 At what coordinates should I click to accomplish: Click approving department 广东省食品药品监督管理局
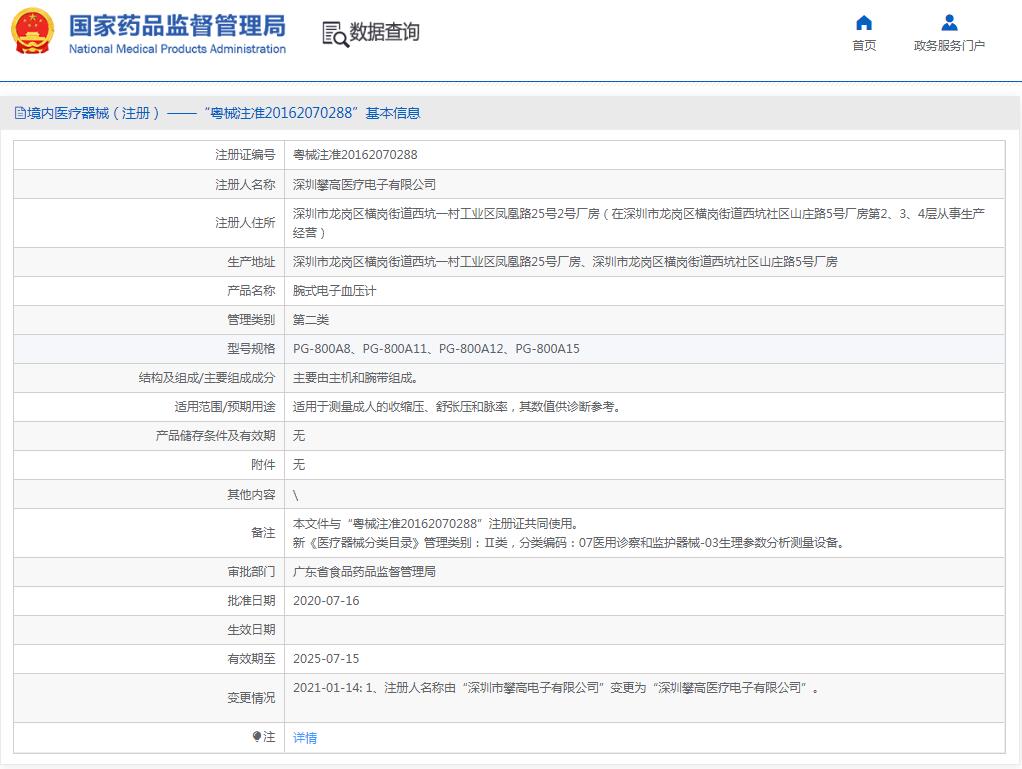point(364,572)
